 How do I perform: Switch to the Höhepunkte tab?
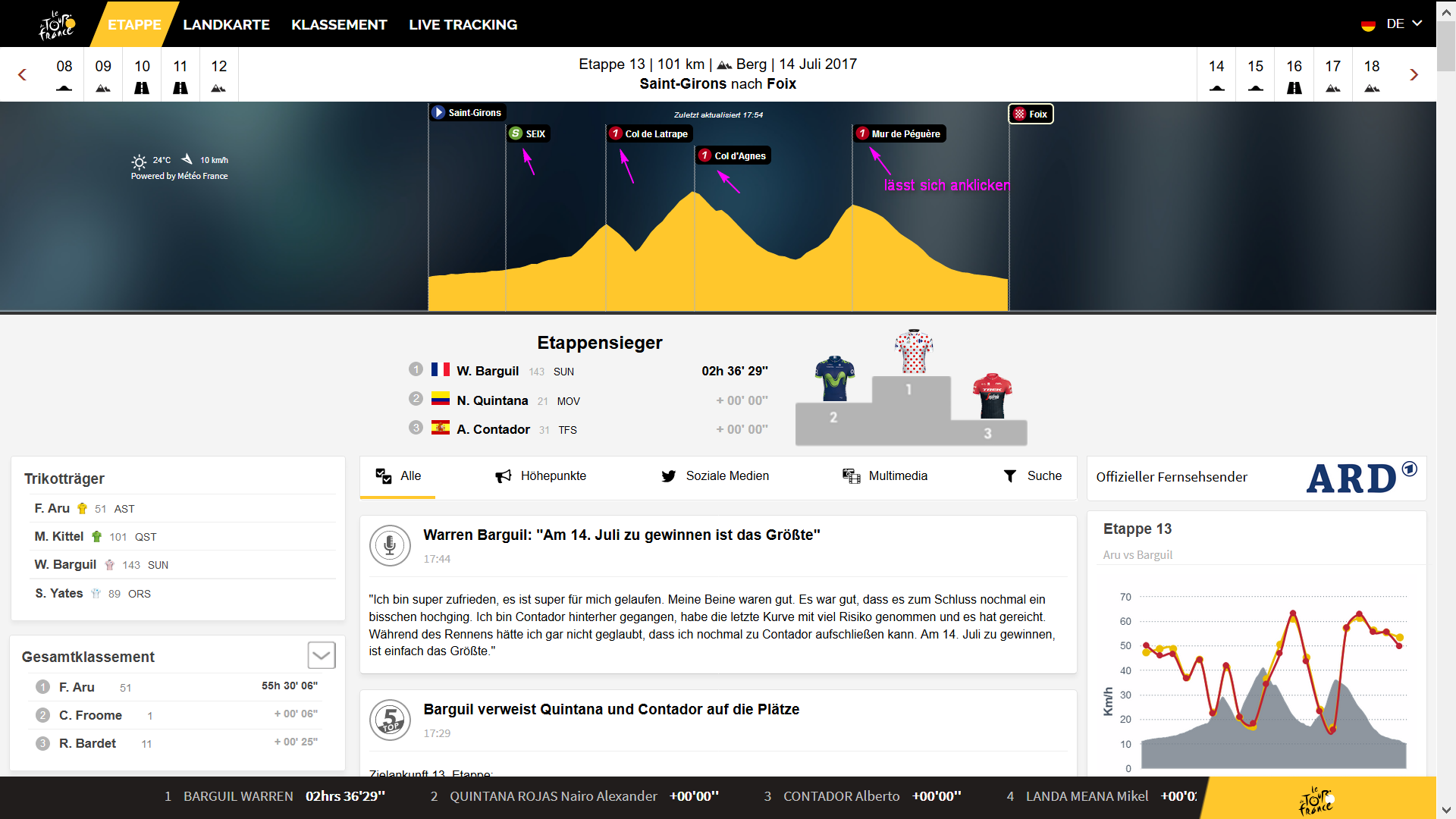point(541,476)
